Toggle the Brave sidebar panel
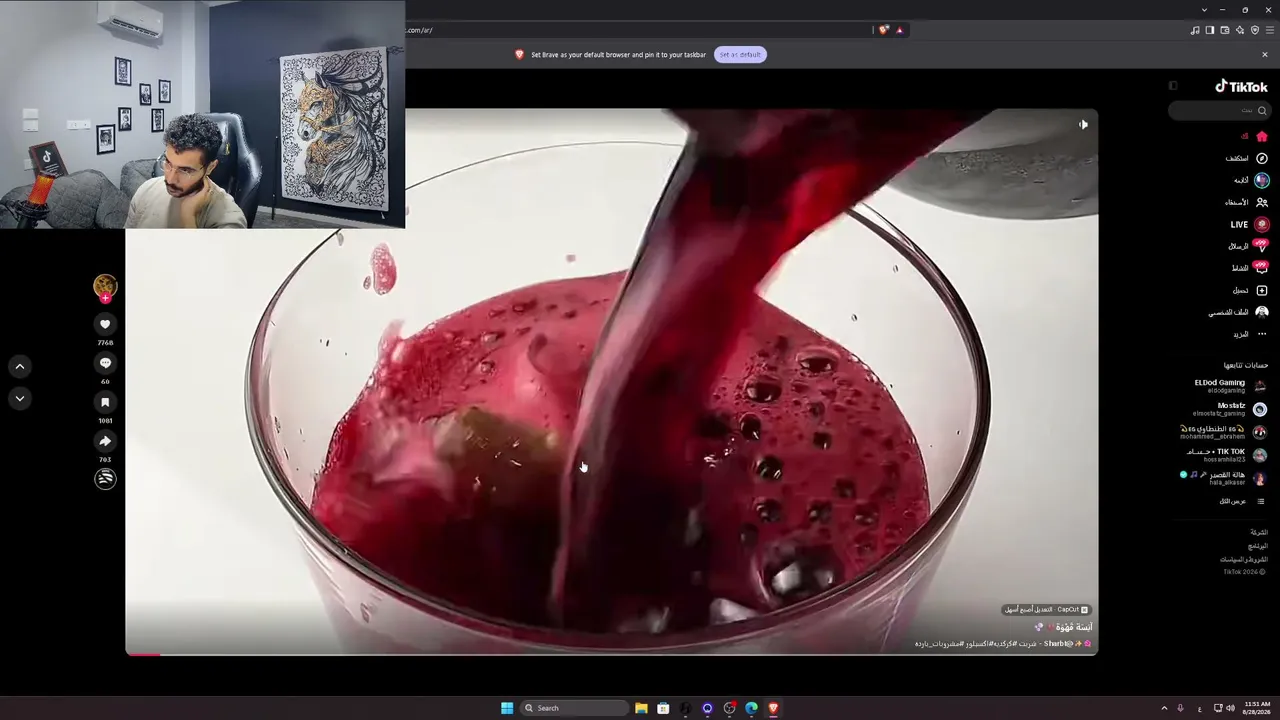1280x720 pixels. [1210, 30]
